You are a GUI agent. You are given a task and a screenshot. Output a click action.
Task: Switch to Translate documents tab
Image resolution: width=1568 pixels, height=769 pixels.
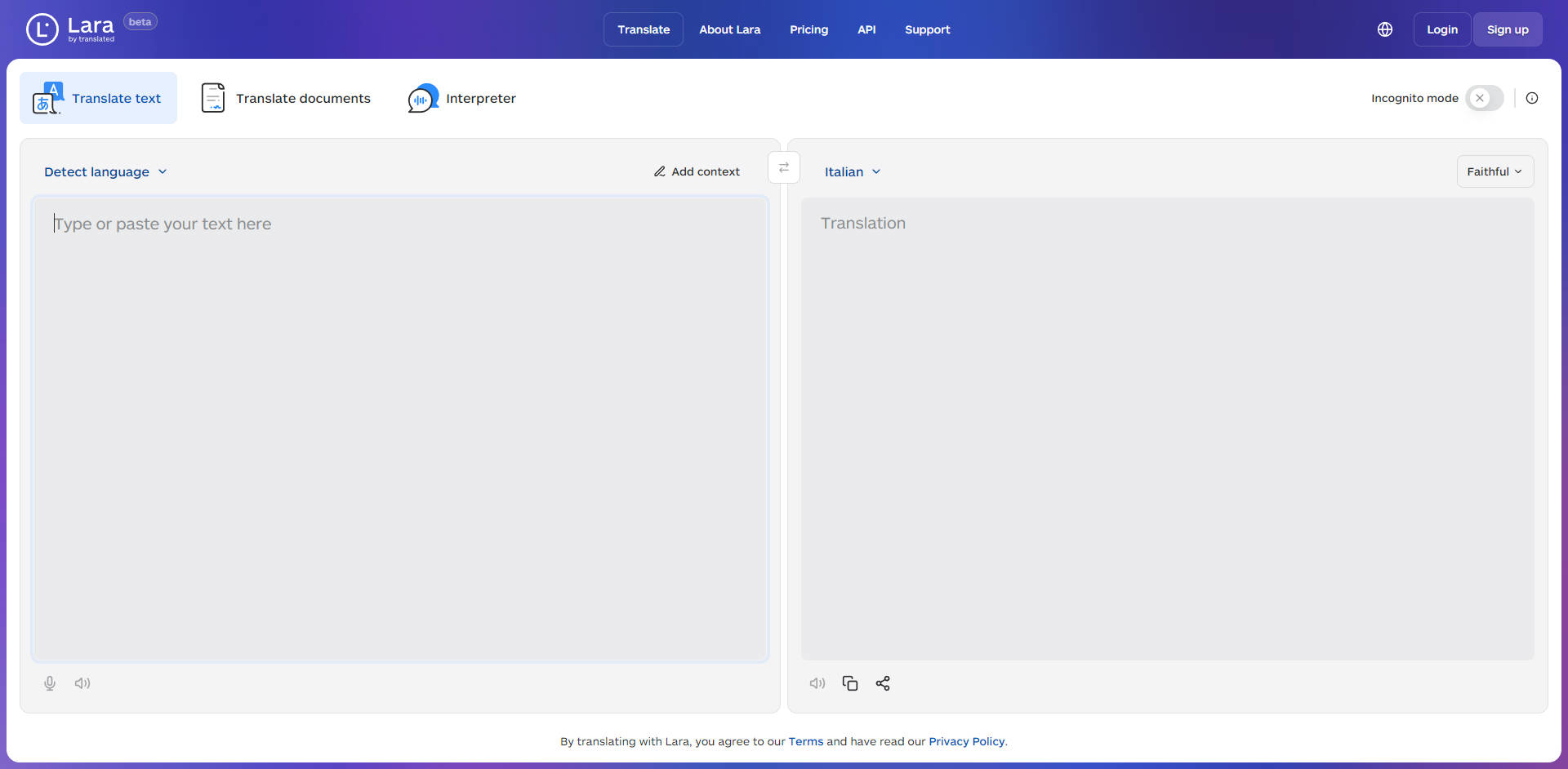(x=286, y=98)
